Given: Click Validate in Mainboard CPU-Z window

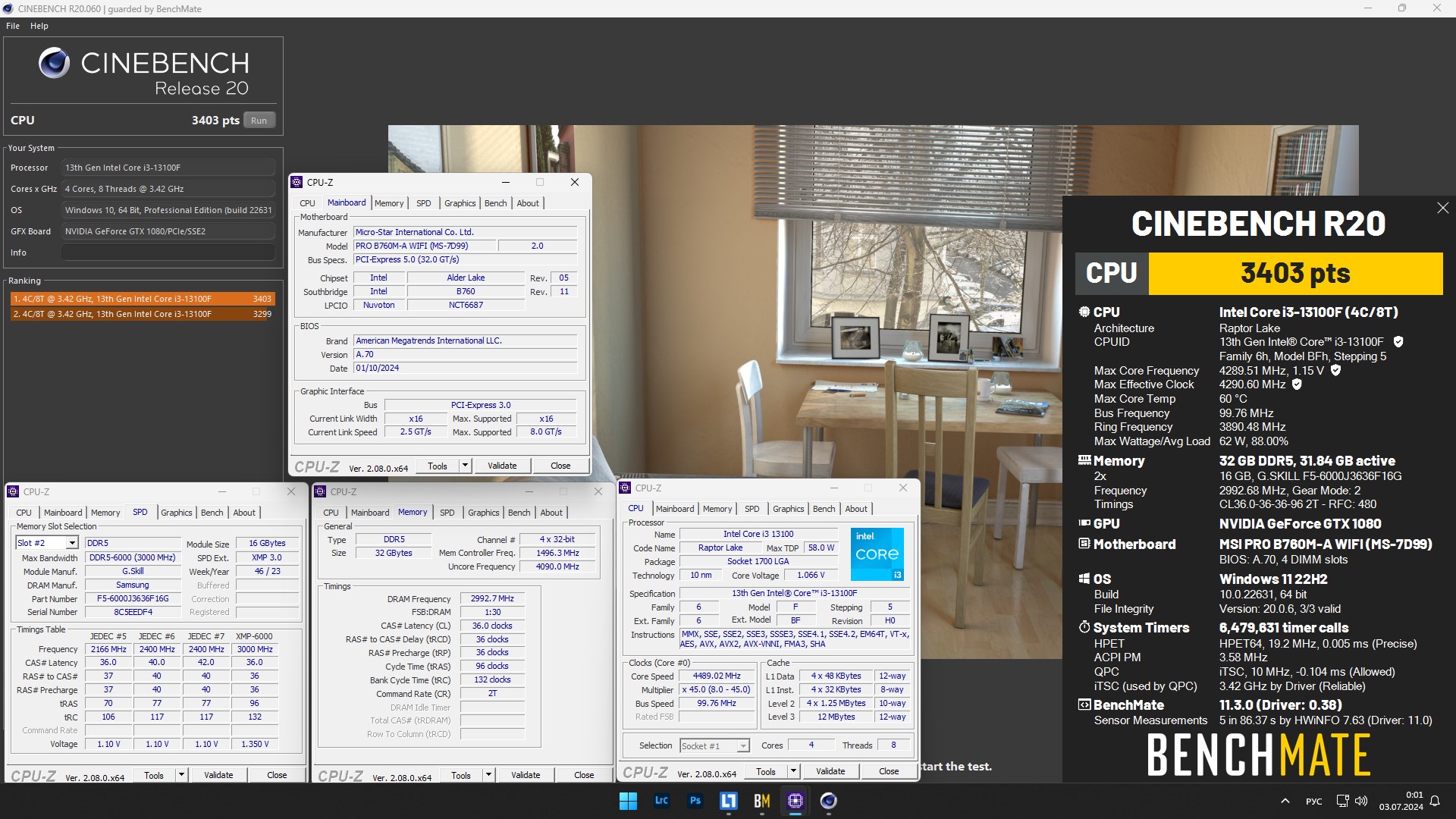Looking at the screenshot, I should coord(502,466).
